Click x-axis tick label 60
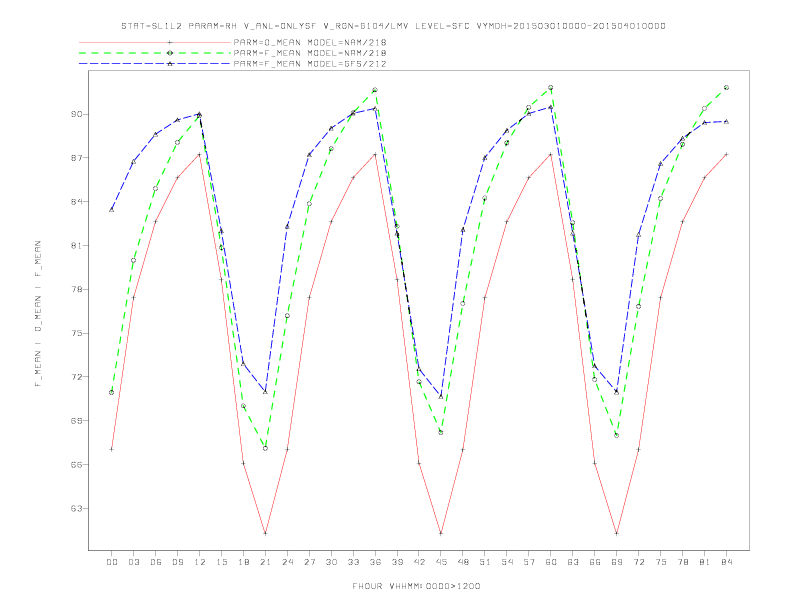 point(551,562)
